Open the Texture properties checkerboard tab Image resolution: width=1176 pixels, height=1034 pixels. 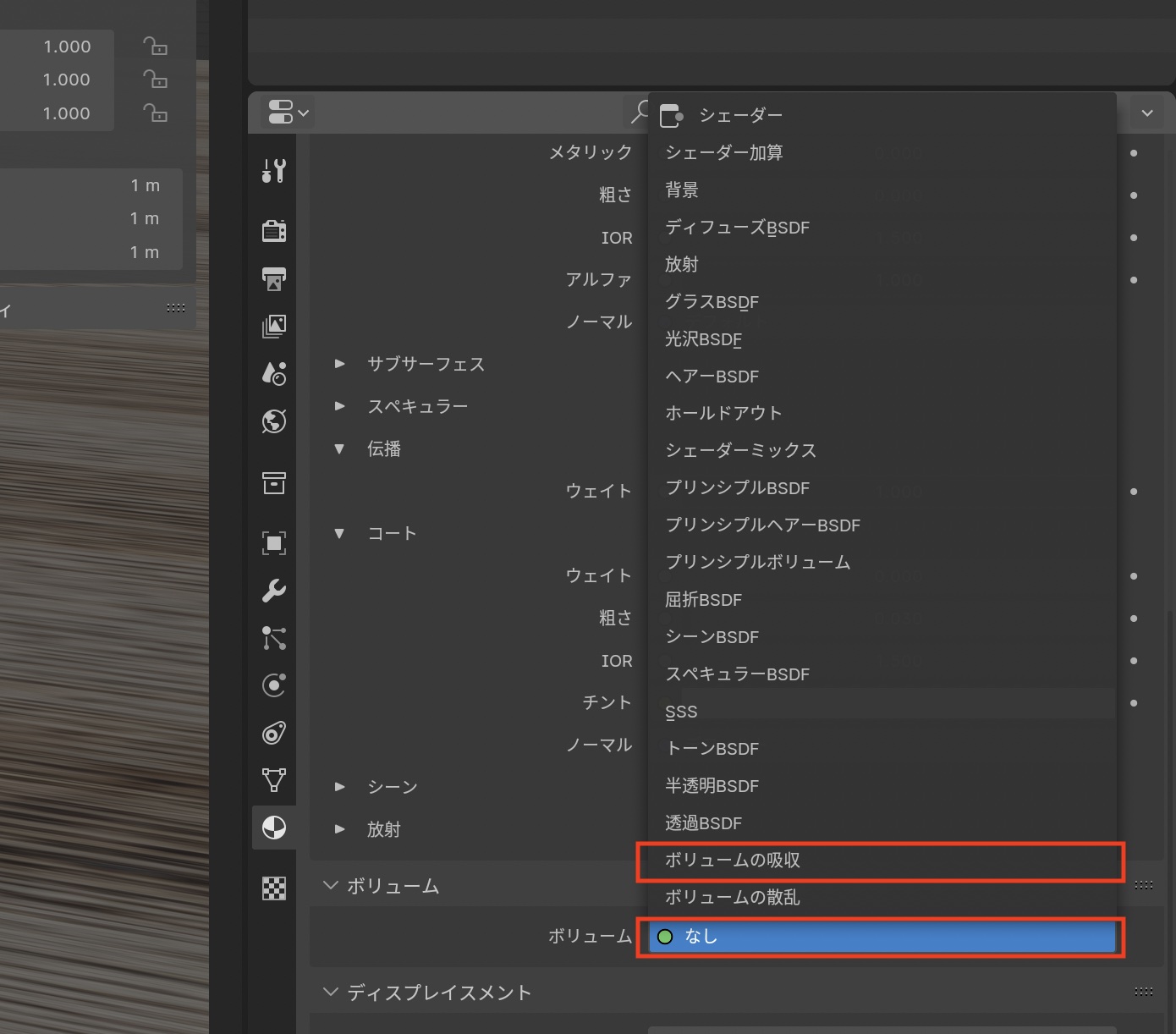tap(273, 888)
